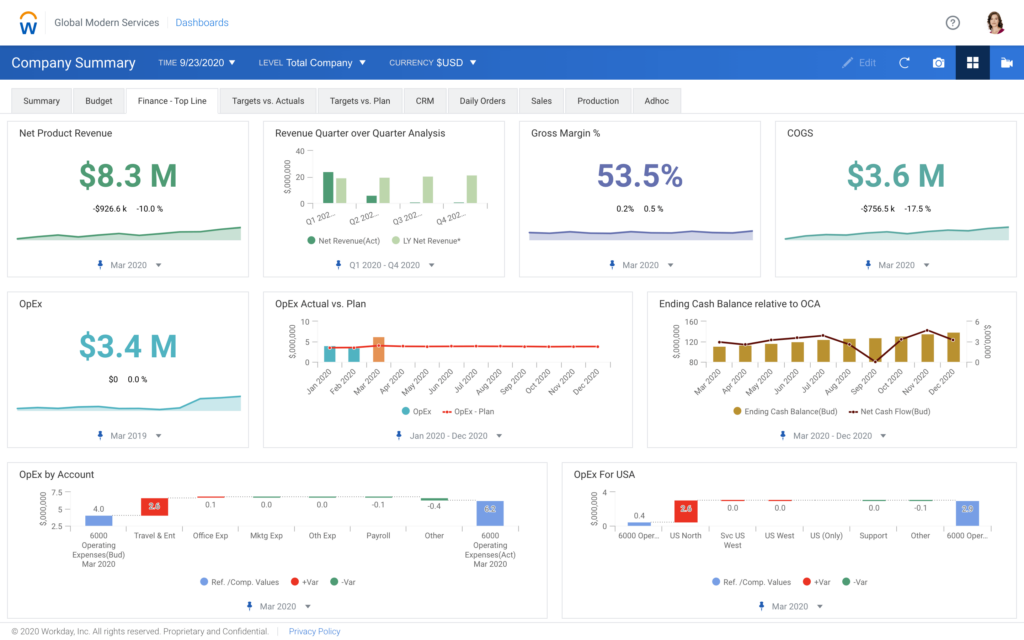This screenshot has height=640, width=1024.
Task: Open the Daily Orders tab
Action: pyautogui.click(x=481, y=100)
